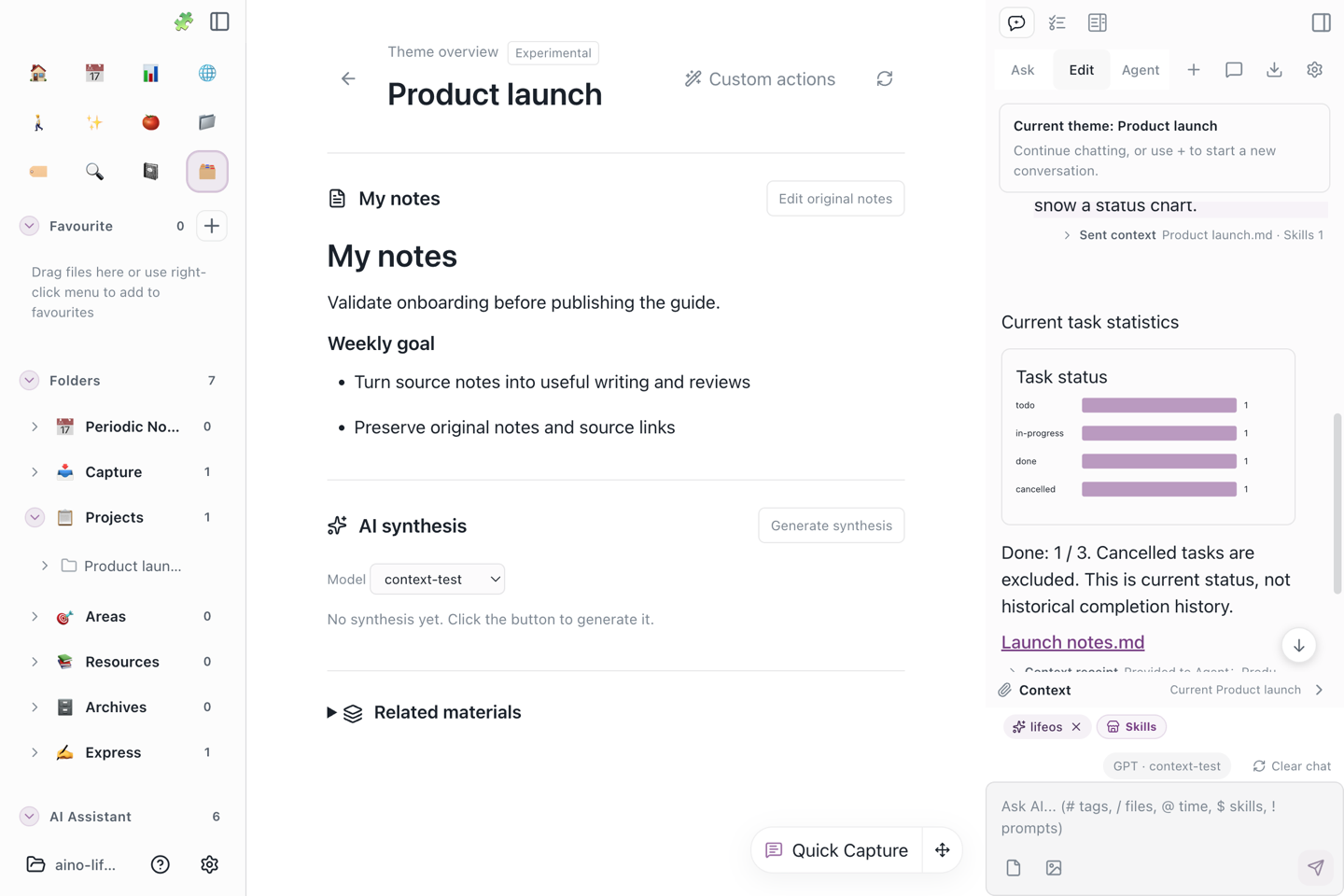The image size is (1344, 896).
Task: Open the document outline panel icon
Action: [1098, 22]
